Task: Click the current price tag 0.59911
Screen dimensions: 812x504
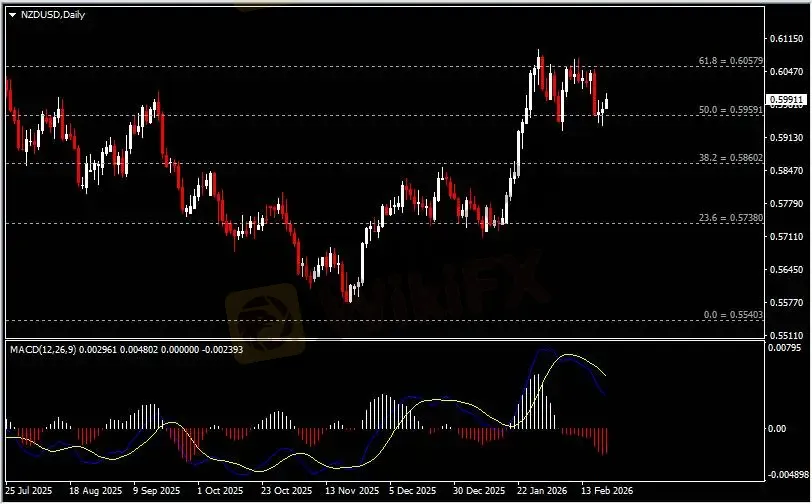Action: coord(786,100)
